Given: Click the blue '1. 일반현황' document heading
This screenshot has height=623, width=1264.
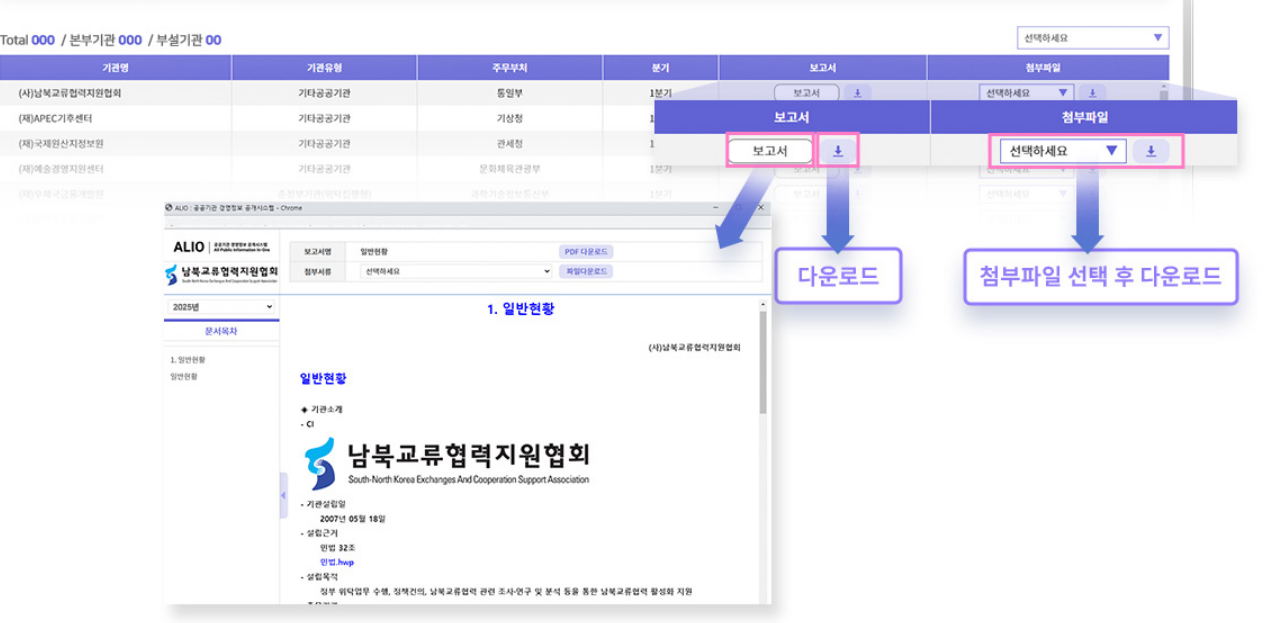Looking at the screenshot, I should (x=520, y=309).
